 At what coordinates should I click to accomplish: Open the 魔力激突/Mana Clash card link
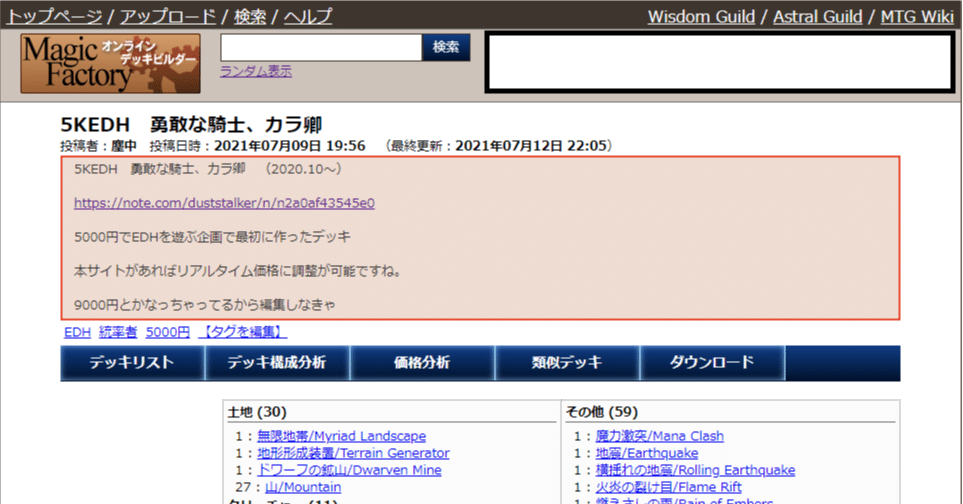pyautogui.click(x=660, y=436)
